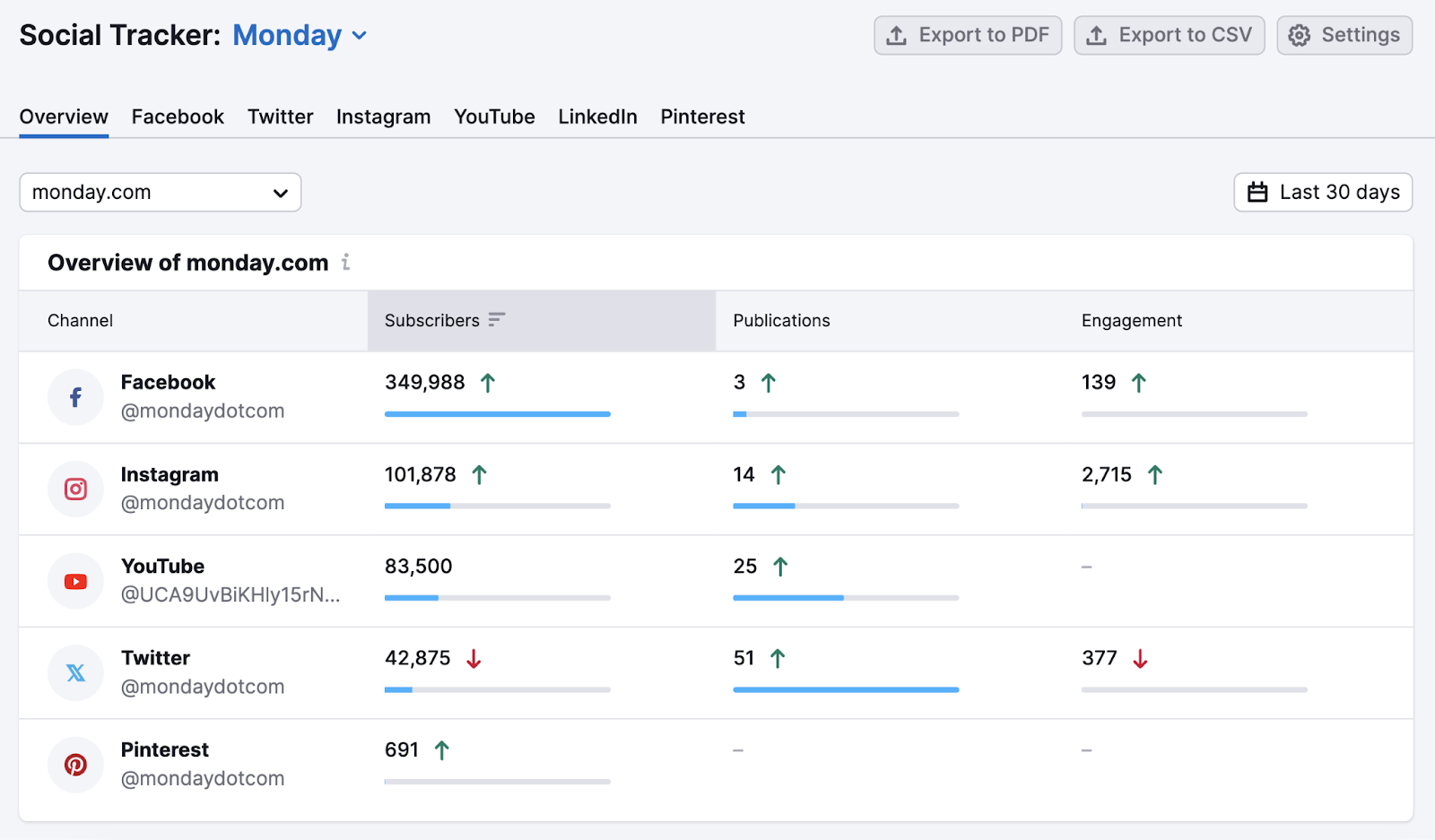
Task: Click green up arrow next to 691 subscribers
Action: [441, 750]
